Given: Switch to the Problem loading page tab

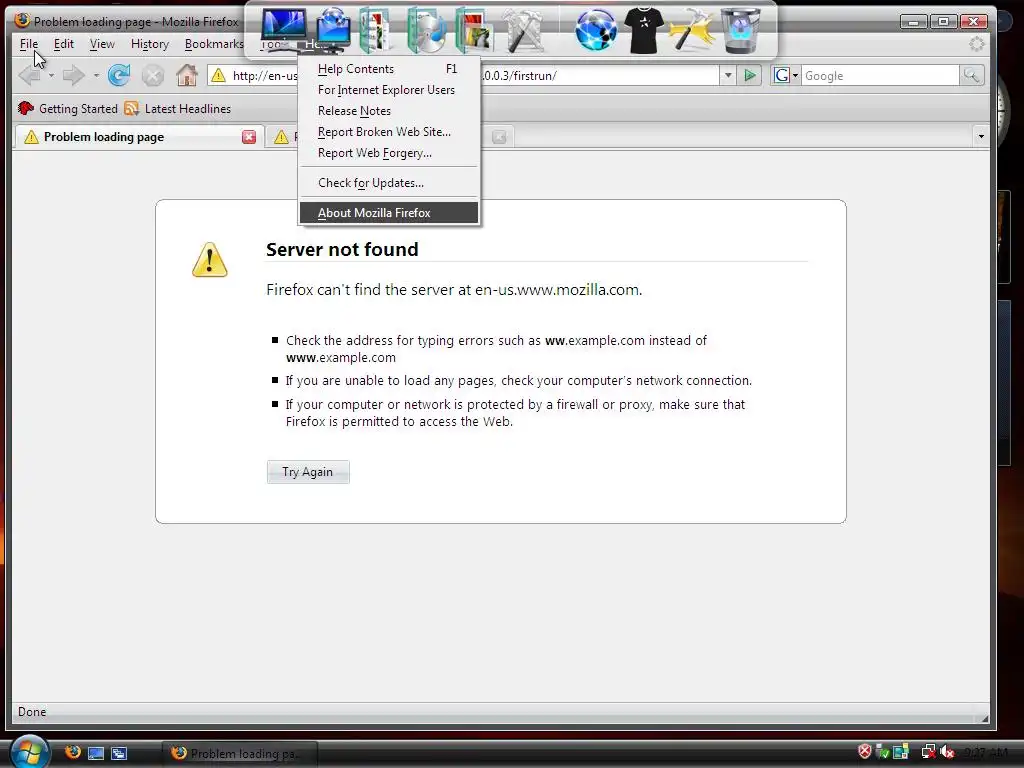Looking at the screenshot, I should pos(137,136).
